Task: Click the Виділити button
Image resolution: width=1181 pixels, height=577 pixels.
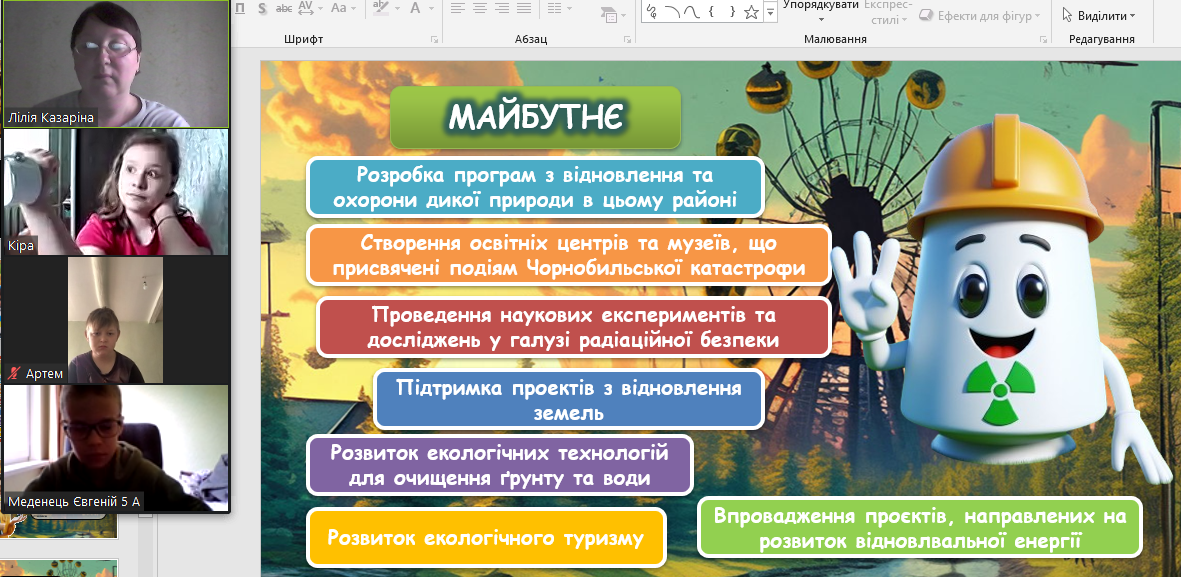Action: (1098, 16)
